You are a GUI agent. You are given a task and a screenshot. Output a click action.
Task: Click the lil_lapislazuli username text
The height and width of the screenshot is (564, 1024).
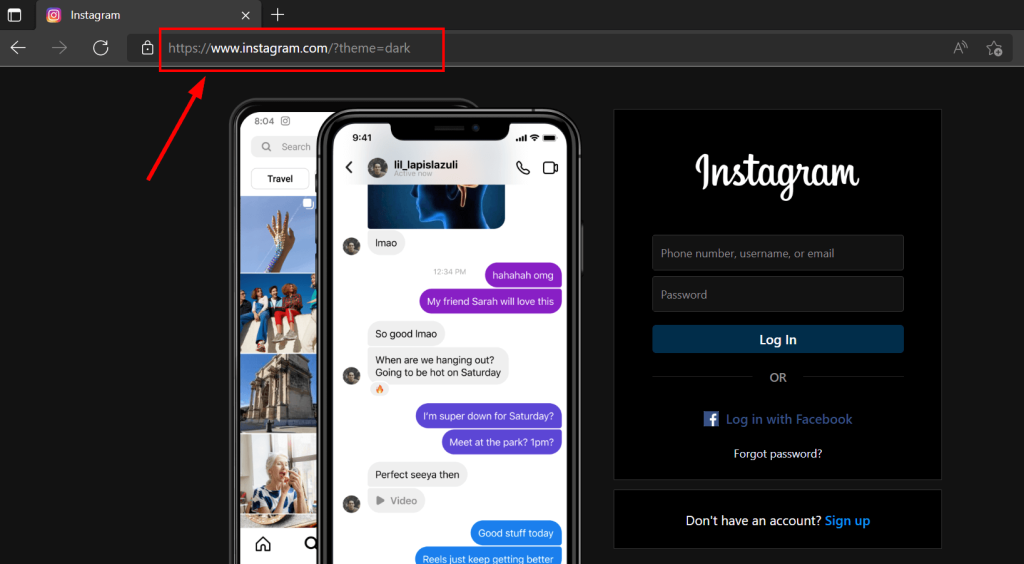click(x=426, y=164)
